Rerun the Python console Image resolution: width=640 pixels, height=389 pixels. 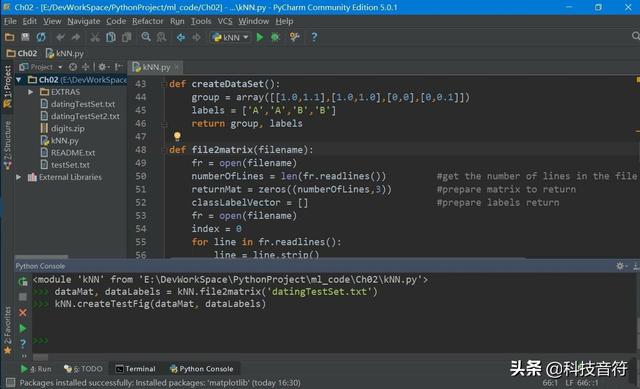coord(23,281)
